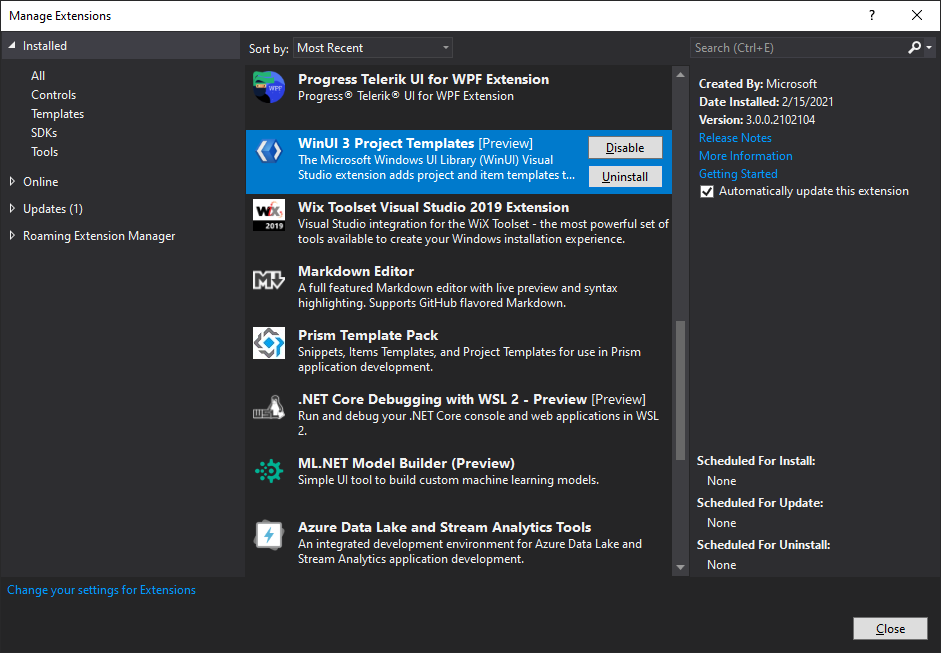This screenshot has width=941, height=653.
Task: Open the help question mark button
Action: tap(872, 16)
